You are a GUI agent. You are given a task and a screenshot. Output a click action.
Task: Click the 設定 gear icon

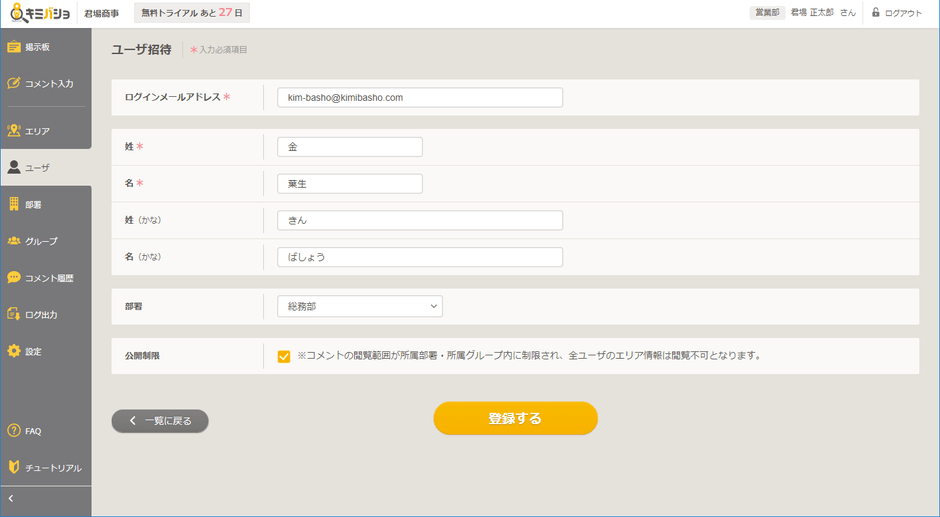point(14,351)
